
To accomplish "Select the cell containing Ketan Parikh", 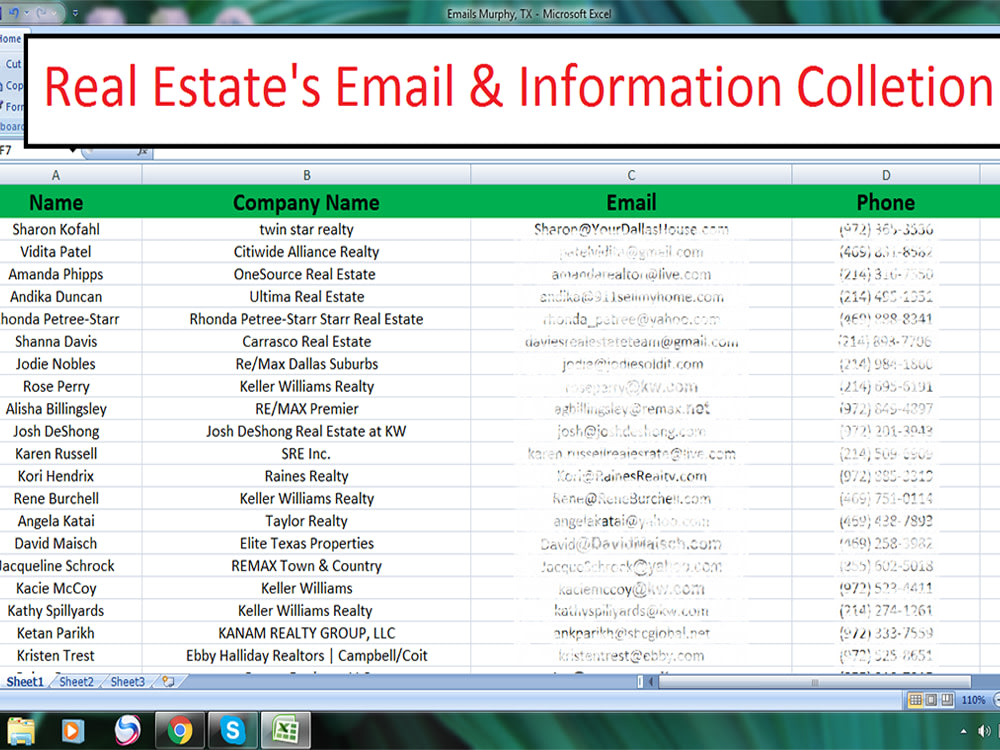I will 56,633.
